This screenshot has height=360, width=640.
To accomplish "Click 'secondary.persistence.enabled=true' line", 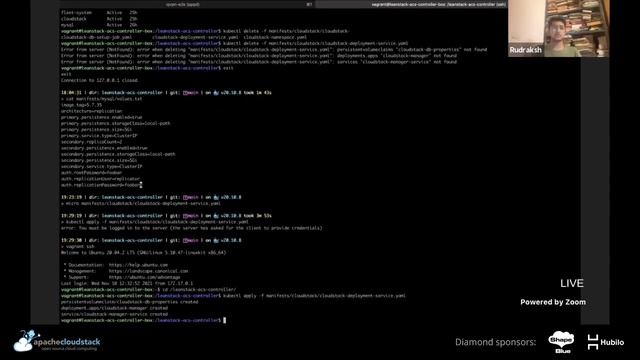I will coord(104,148).
